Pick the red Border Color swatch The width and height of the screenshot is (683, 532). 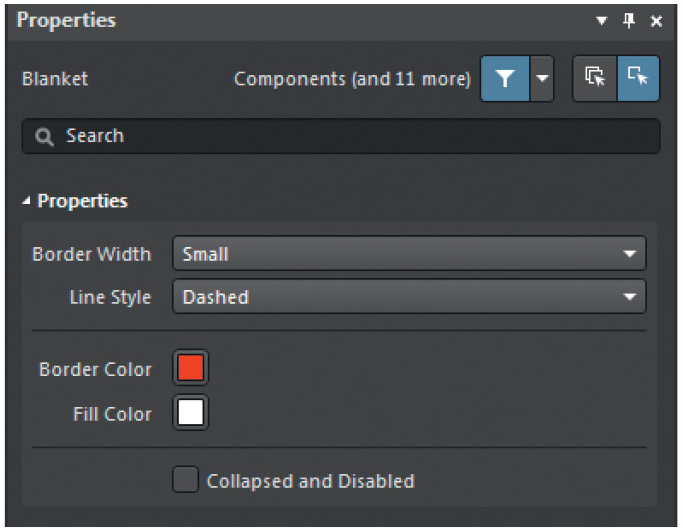[190, 368]
